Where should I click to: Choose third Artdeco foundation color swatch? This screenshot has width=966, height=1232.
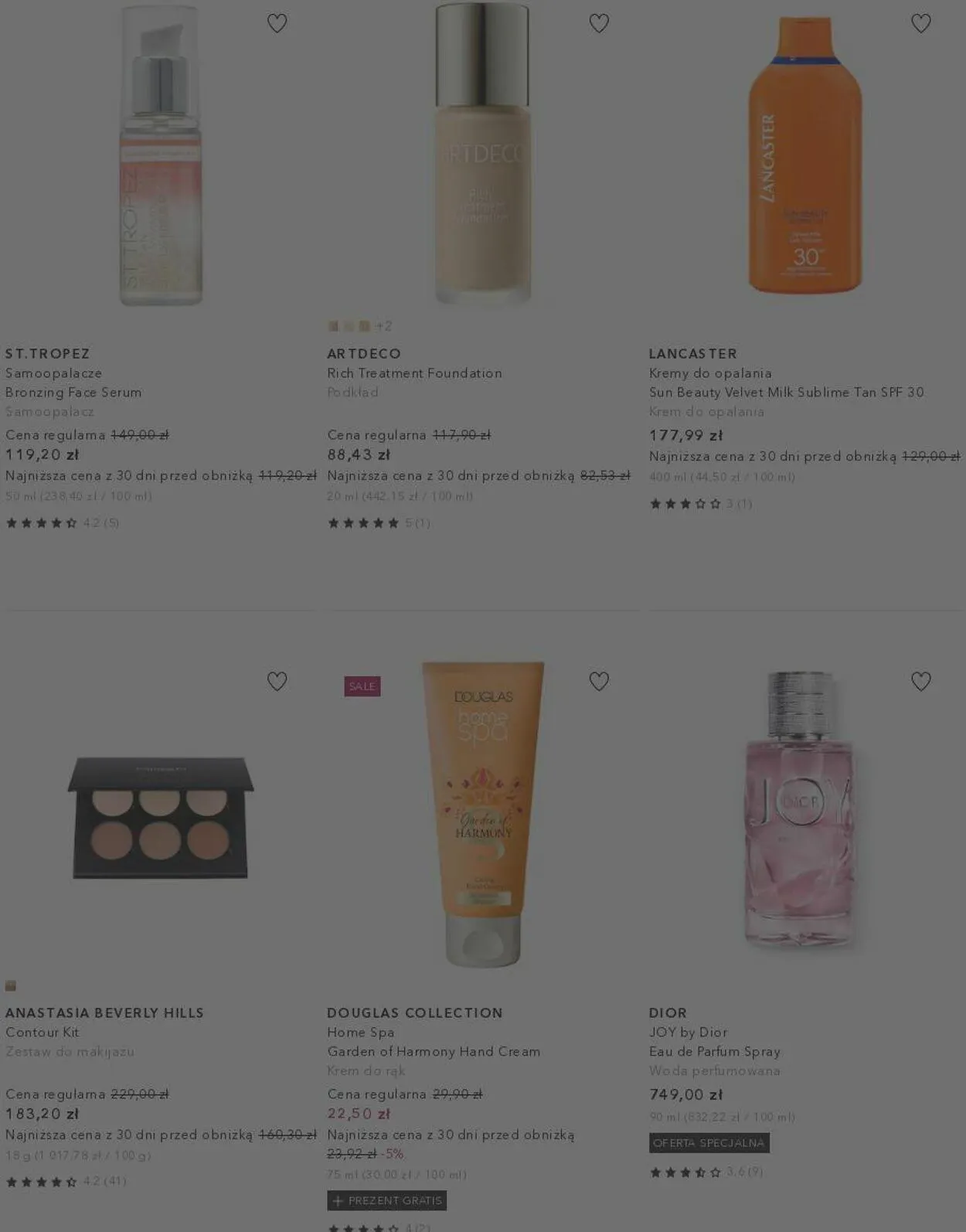tap(364, 326)
